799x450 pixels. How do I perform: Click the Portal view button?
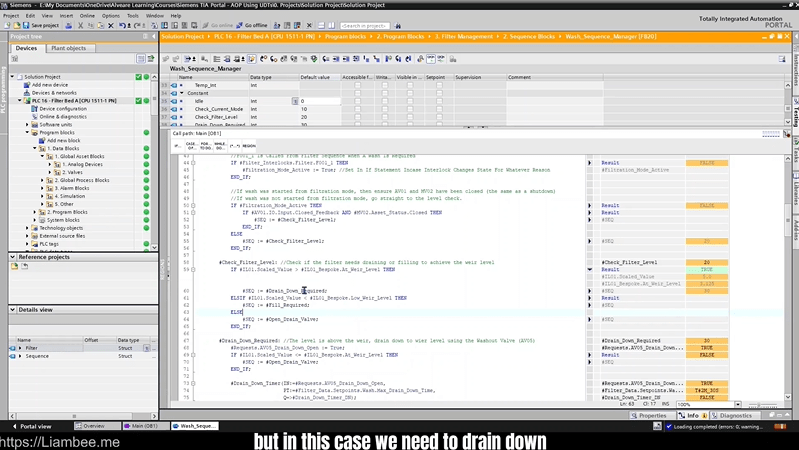pos(30,426)
